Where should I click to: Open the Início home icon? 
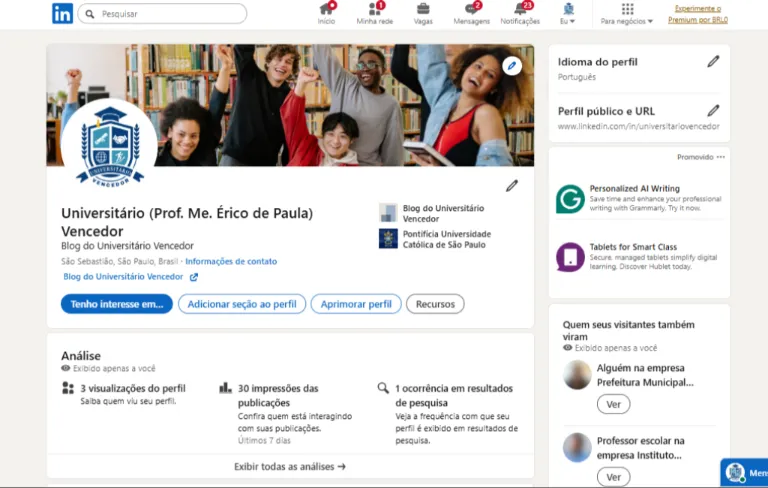click(x=326, y=8)
